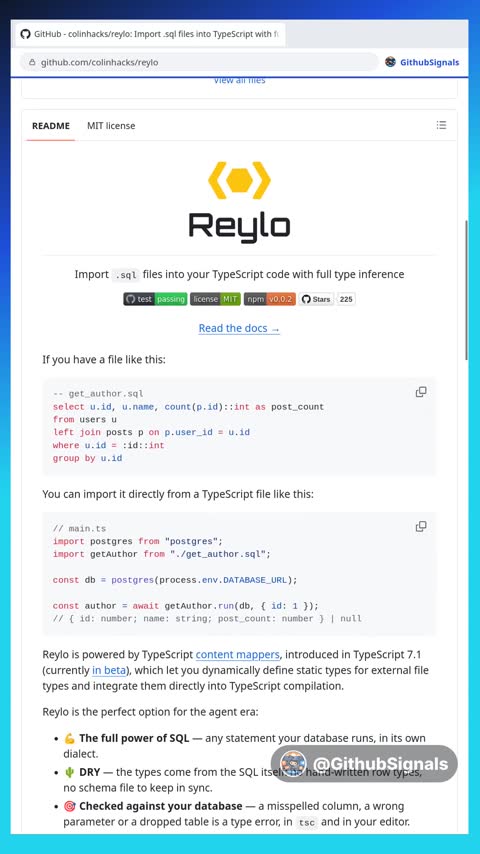Click the GithubSignals avatar icon near the address bar
The width and height of the screenshot is (480, 854).
pos(390,62)
